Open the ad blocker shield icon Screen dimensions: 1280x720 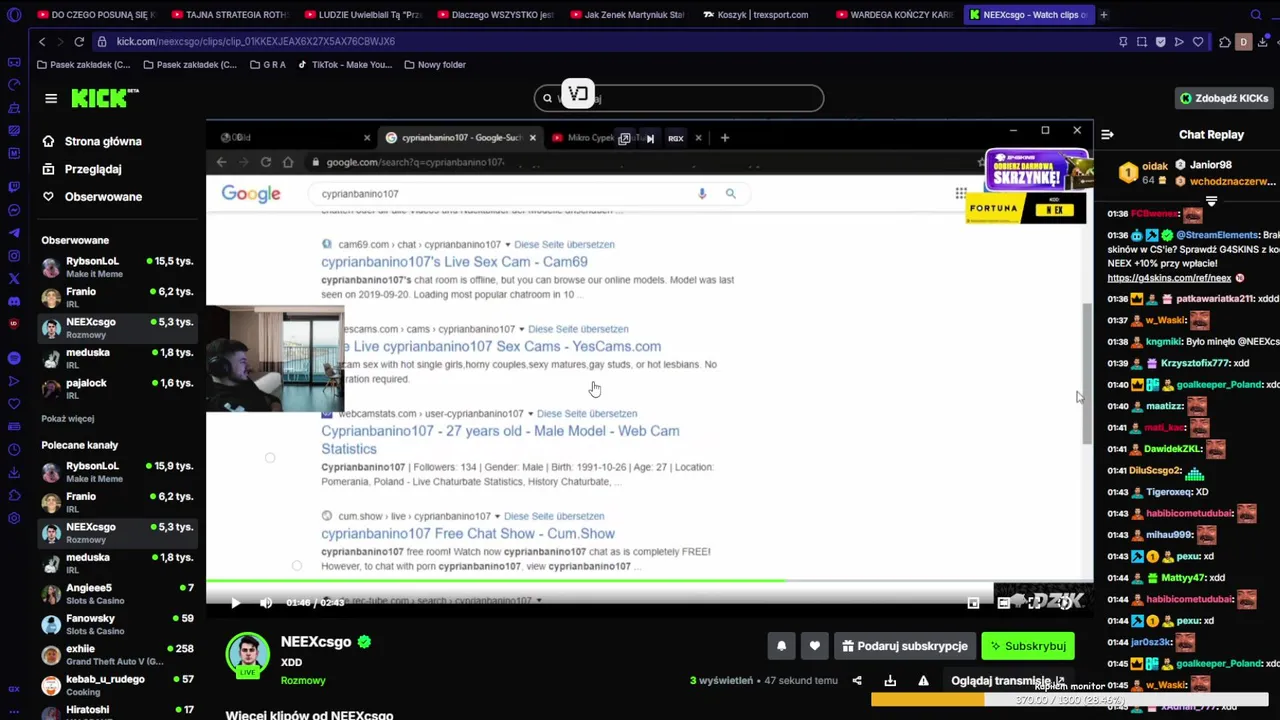click(1160, 42)
